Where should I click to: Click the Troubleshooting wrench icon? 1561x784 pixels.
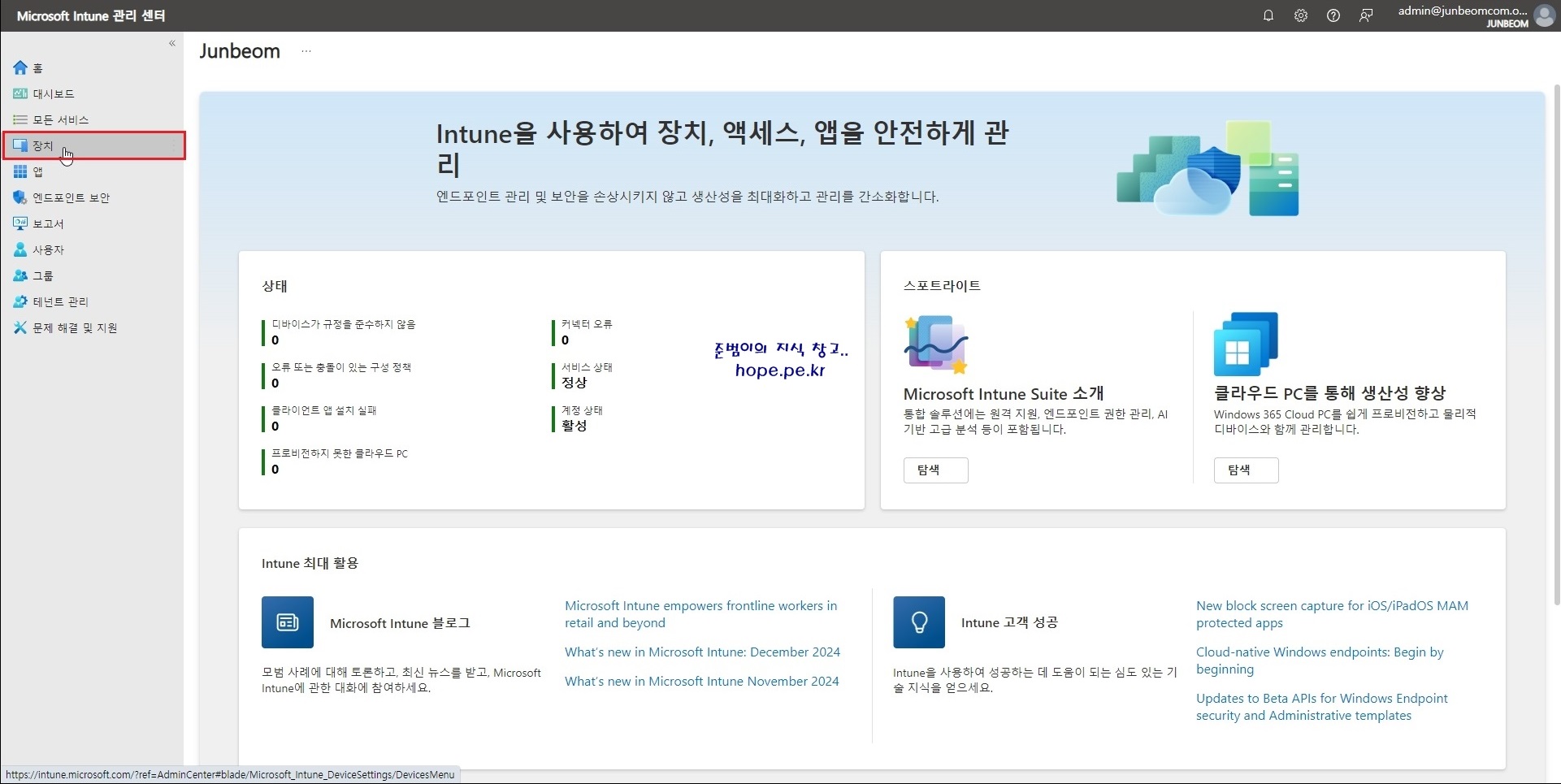[20, 327]
